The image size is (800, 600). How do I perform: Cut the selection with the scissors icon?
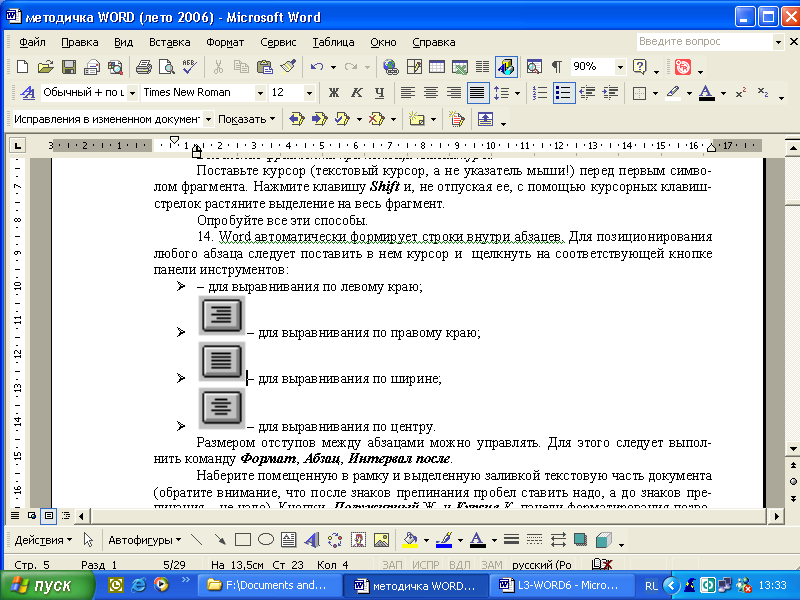coord(218,67)
